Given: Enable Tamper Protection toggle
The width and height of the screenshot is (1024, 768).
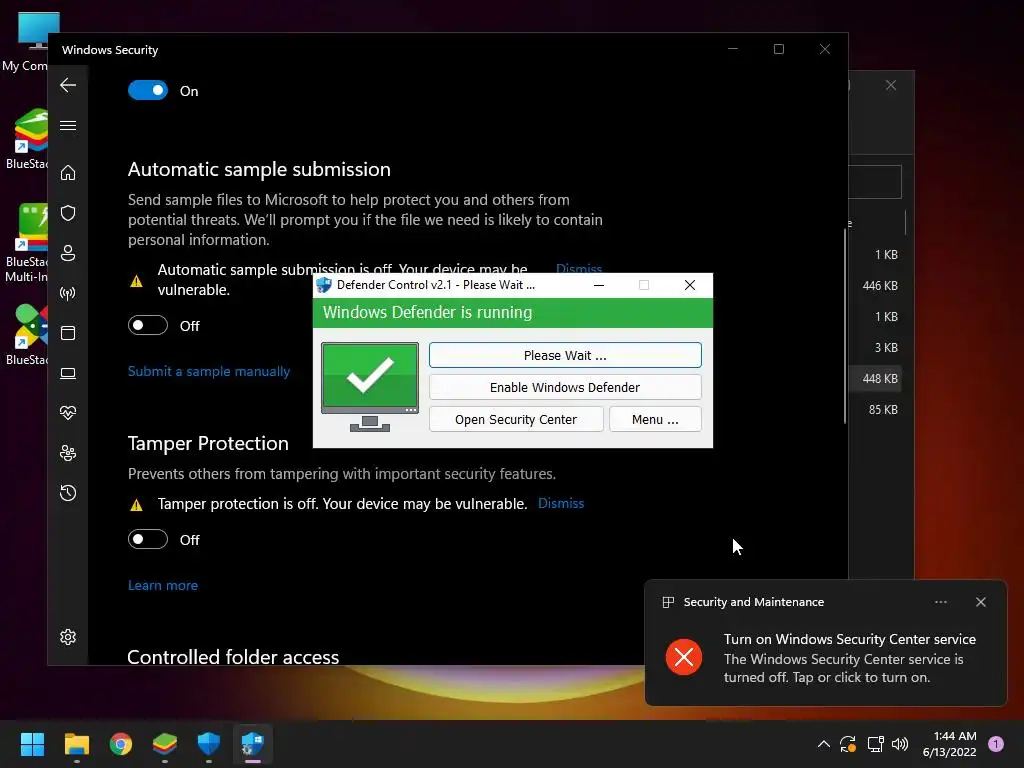Looking at the screenshot, I should pos(148,539).
